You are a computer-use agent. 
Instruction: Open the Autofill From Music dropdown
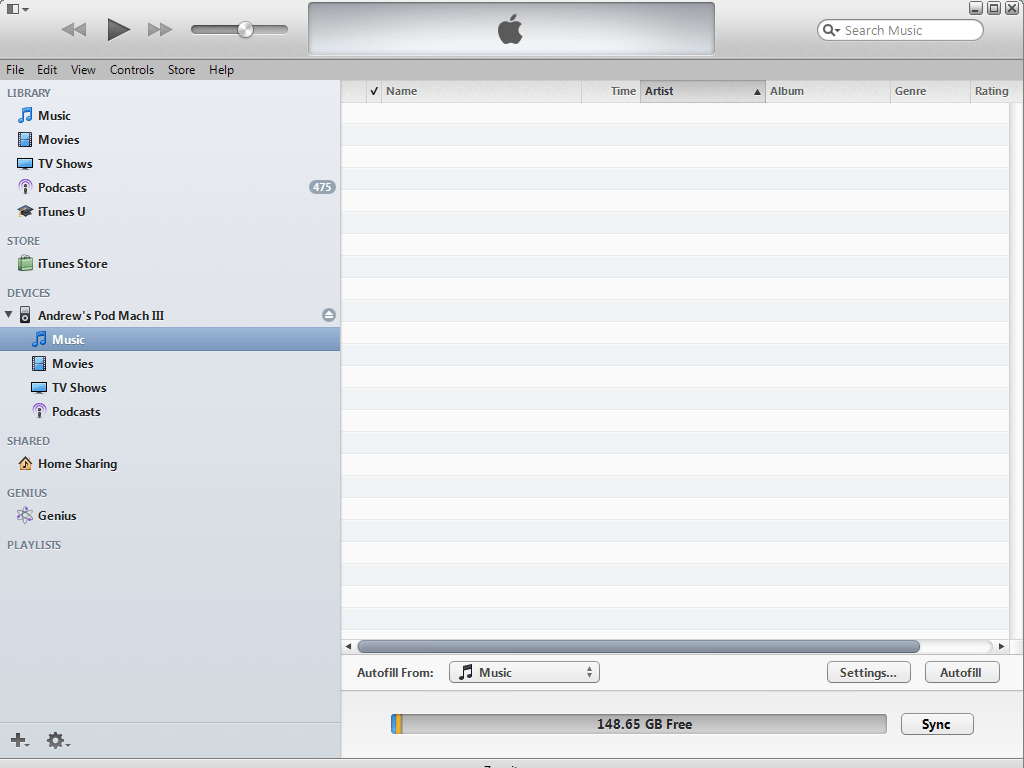tap(524, 672)
